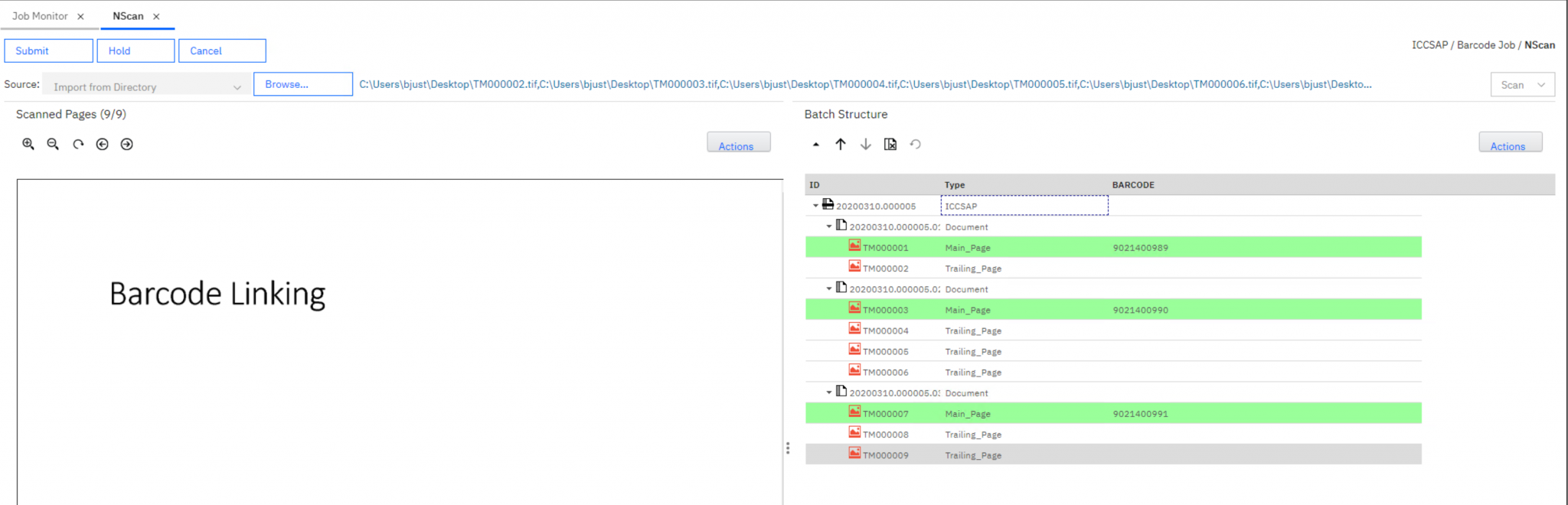
Task: Click the delete page icon in Batch Structure
Action: pos(890,144)
